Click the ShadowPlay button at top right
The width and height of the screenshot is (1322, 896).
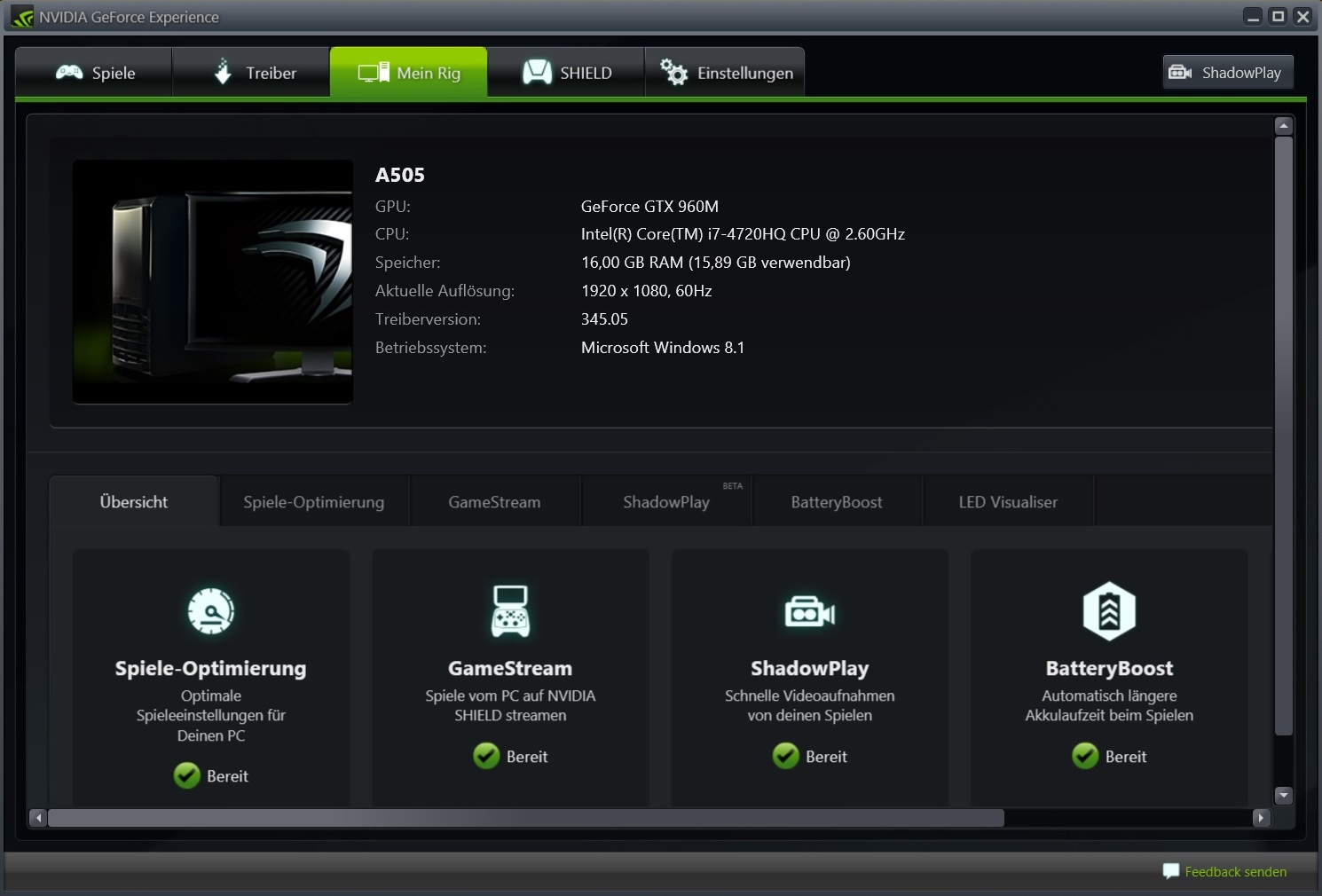click(x=1228, y=73)
